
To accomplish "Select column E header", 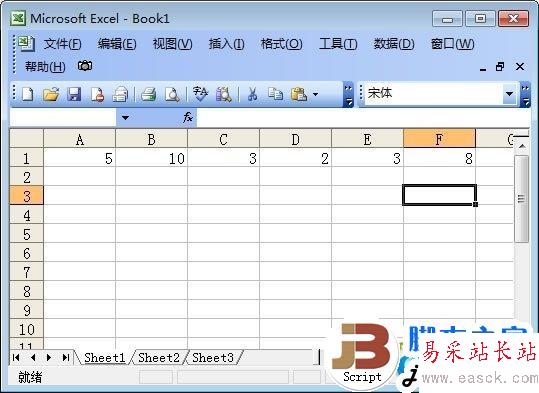I will pyautogui.click(x=367, y=139).
